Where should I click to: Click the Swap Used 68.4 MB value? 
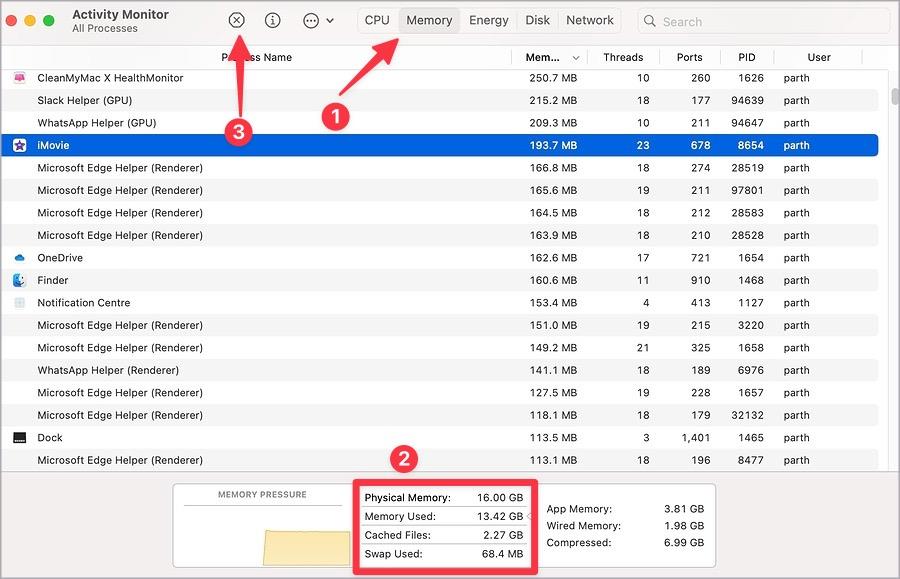502,554
